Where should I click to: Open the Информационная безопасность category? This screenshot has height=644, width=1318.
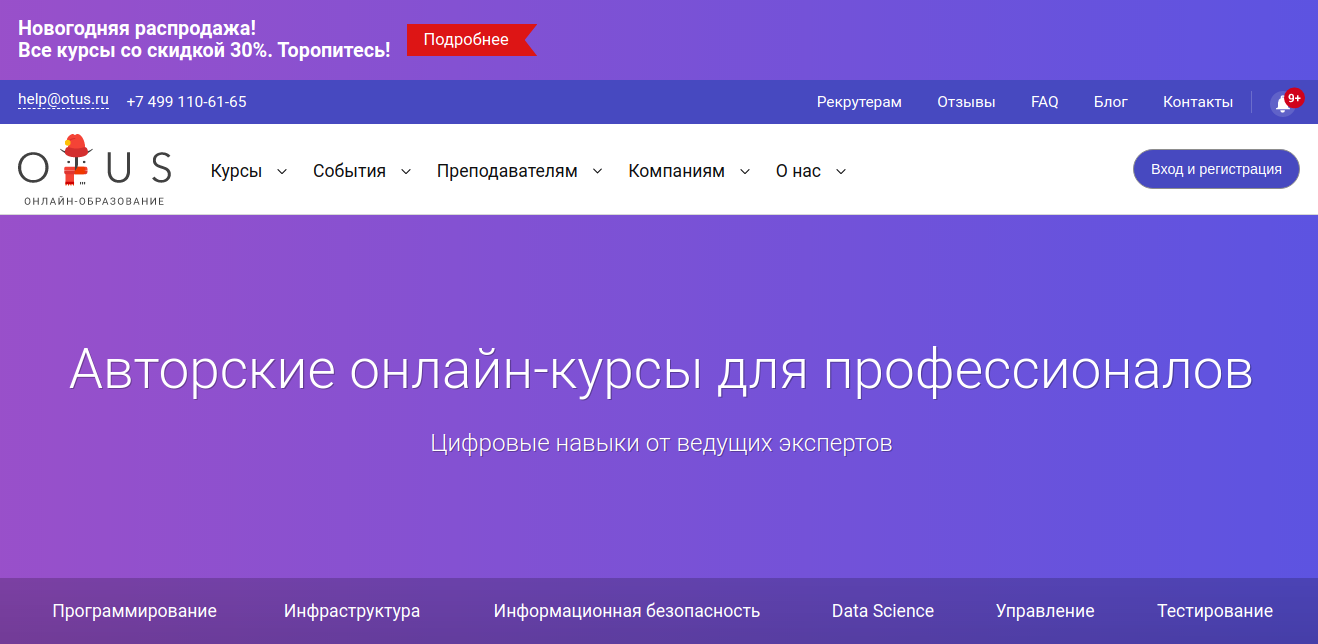coord(627,610)
